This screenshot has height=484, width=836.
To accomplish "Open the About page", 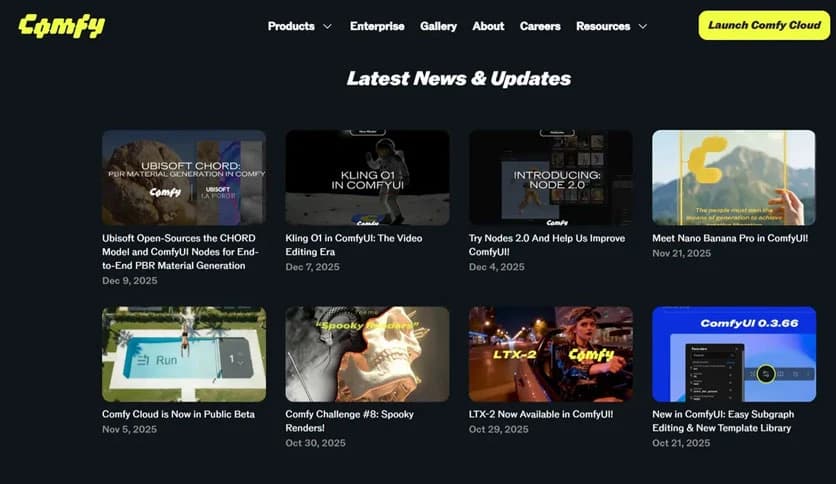I will 488,26.
